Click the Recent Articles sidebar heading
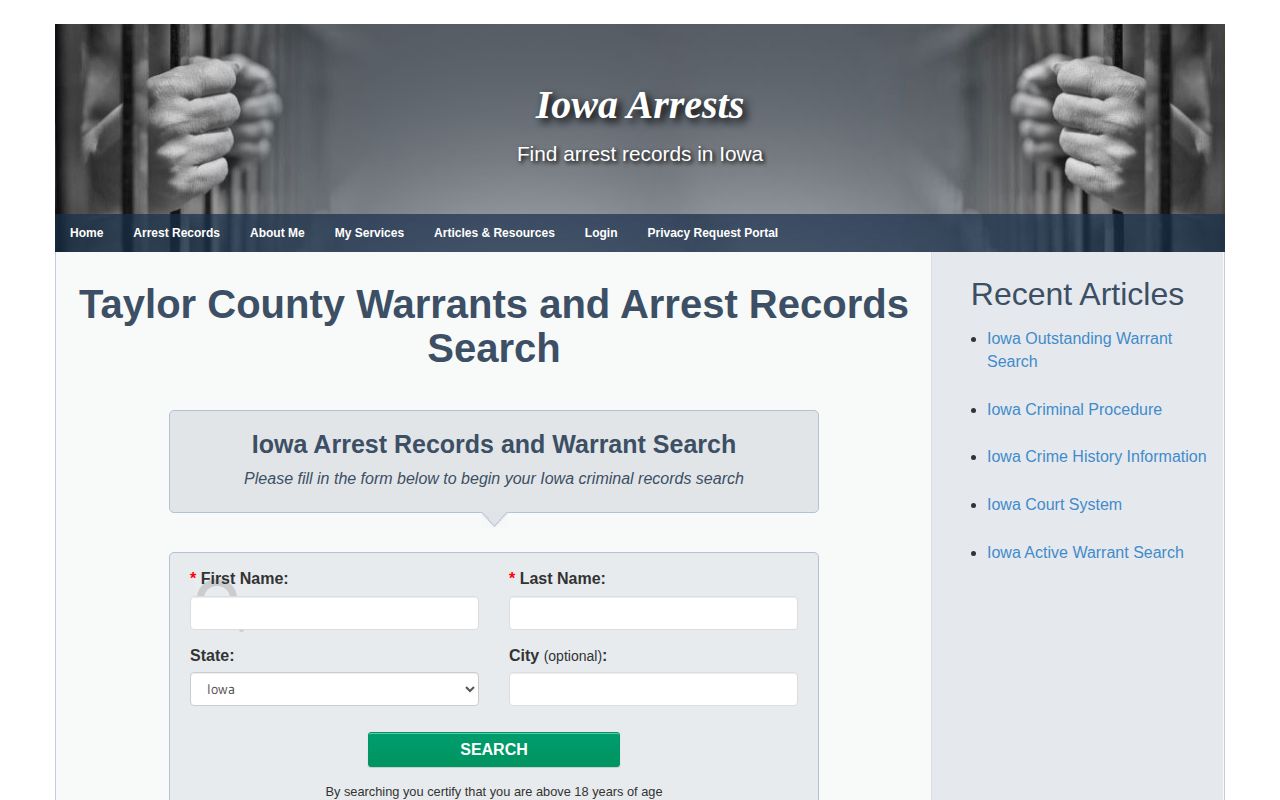The image size is (1280, 800). click(1077, 294)
